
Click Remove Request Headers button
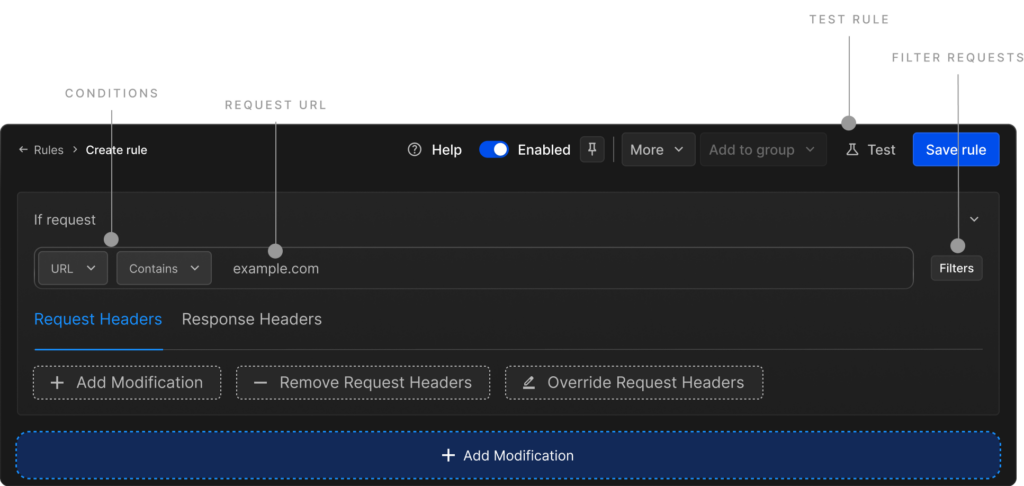coord(362,383)
